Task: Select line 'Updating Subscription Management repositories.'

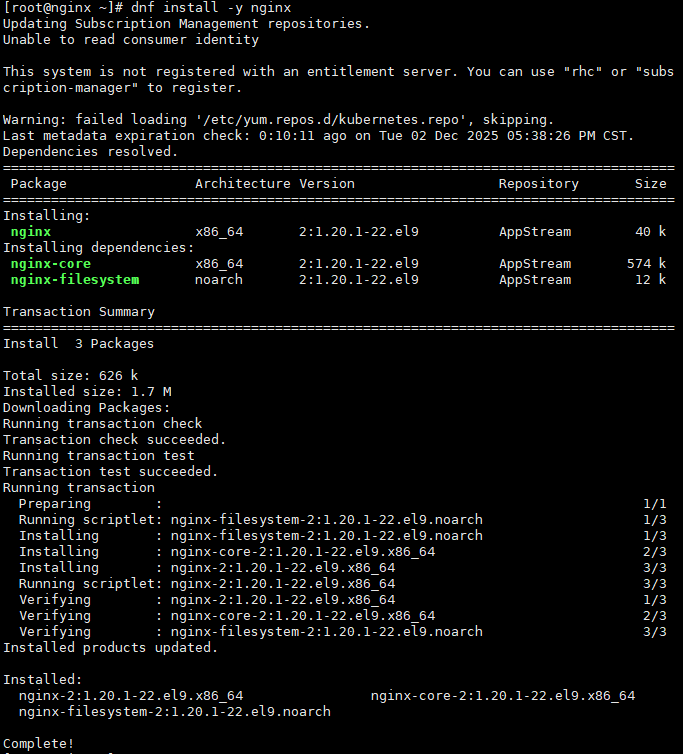Action: [187, 24]
